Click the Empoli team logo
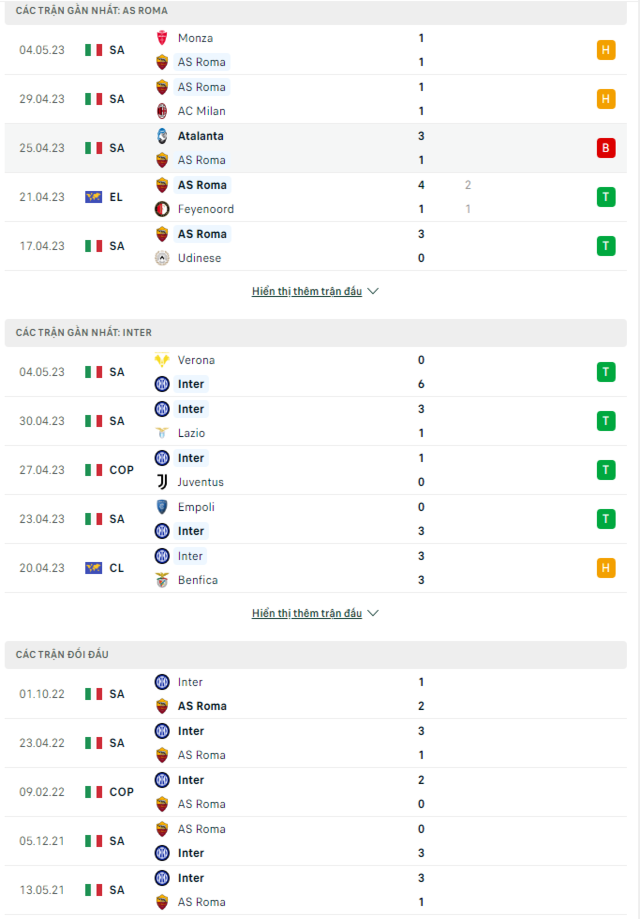 point(162,507)
